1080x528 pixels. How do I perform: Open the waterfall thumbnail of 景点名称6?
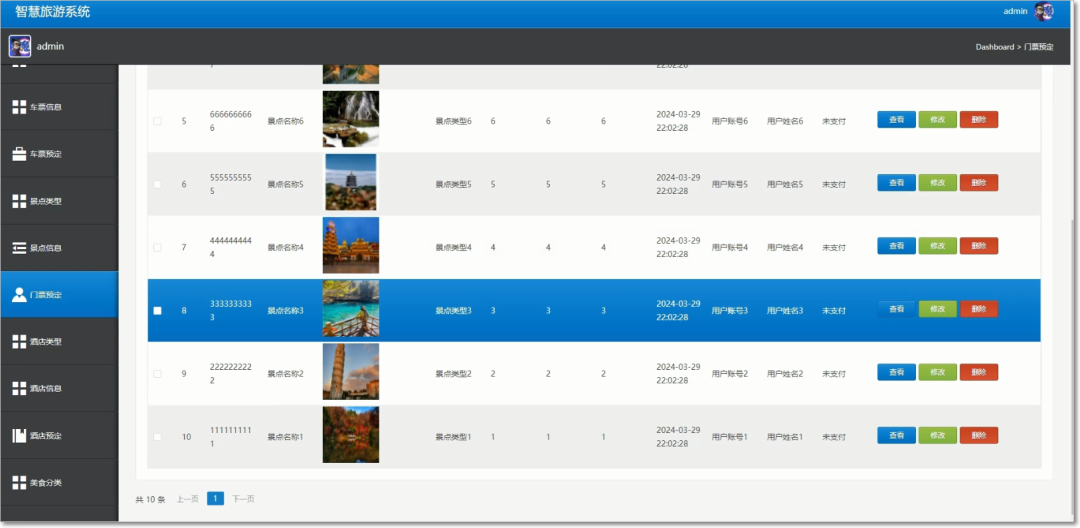351,119
